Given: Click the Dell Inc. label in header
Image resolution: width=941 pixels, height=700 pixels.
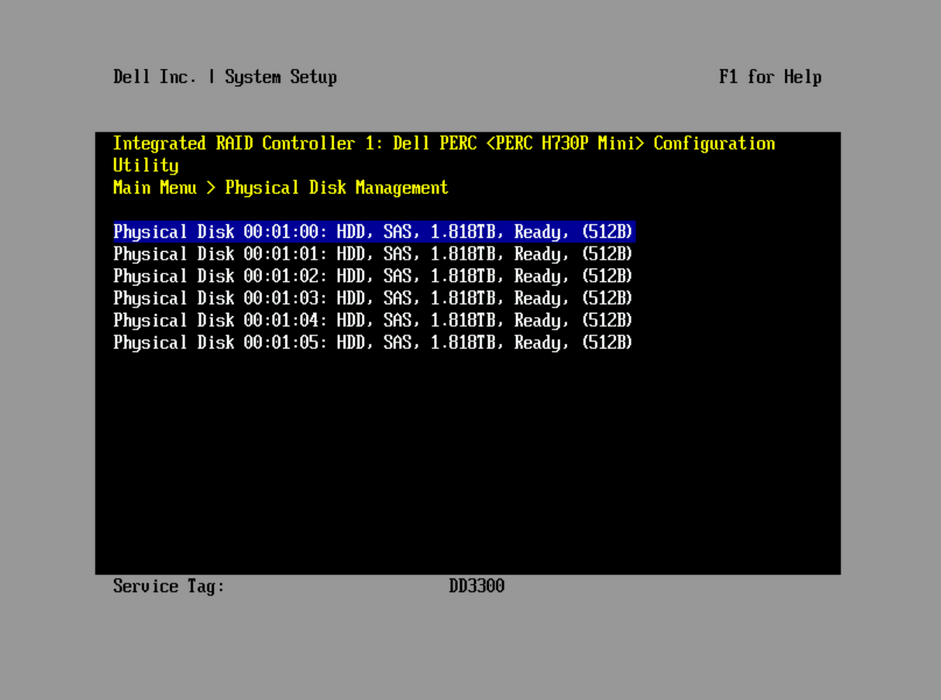Looking at the screenshot, I should pyautogui.click(x=154, y=77).
